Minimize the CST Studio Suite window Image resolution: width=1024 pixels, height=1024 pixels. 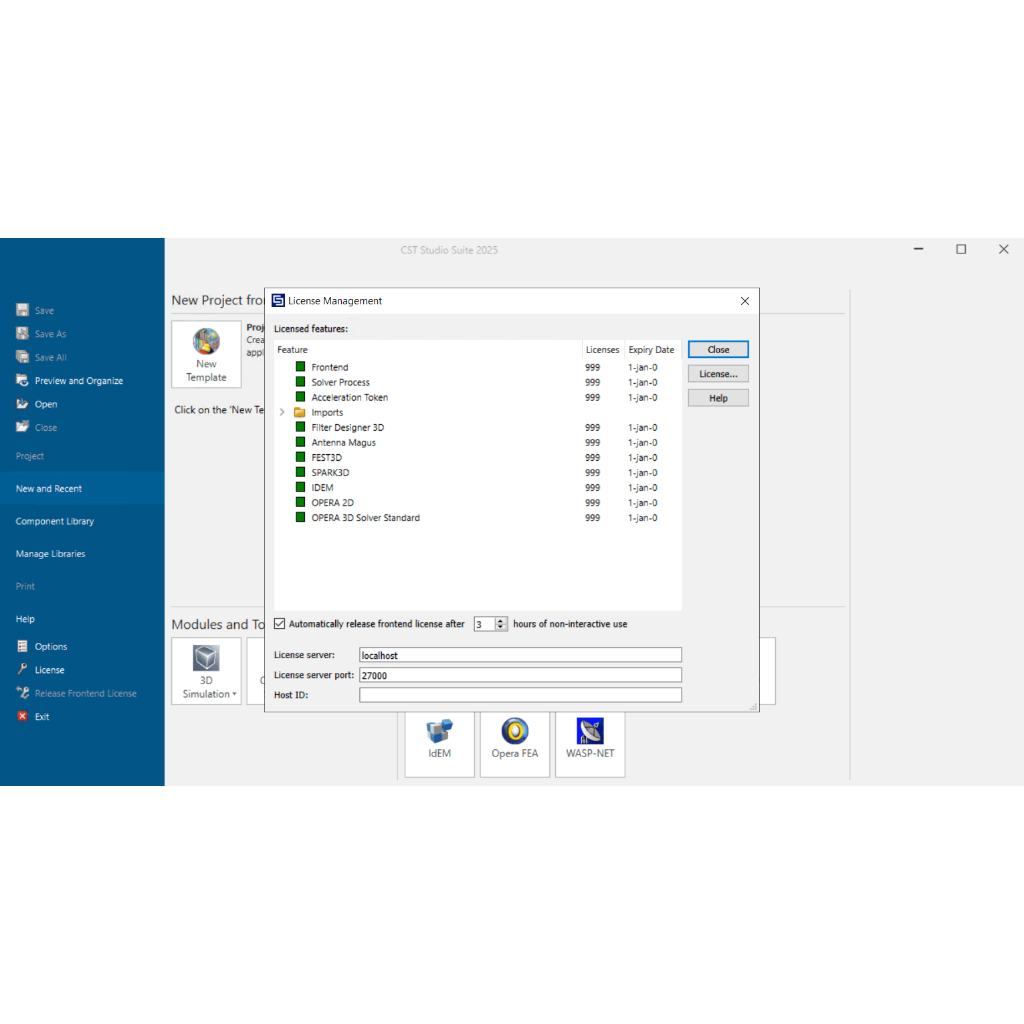click(919, 249)
